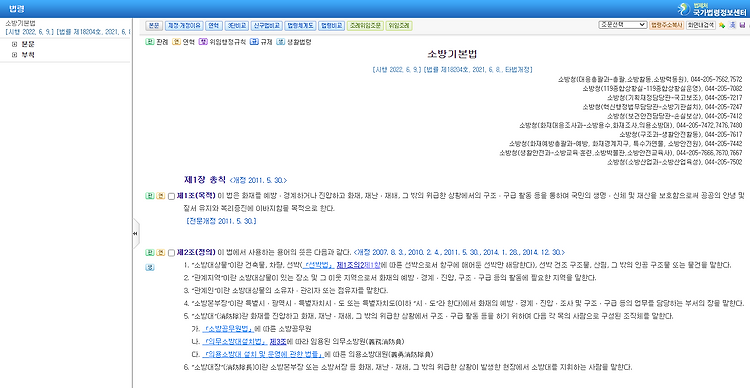Click the <개정 2011. 5. 30.> chapter note
750x388 pixels.
point(258,180)
